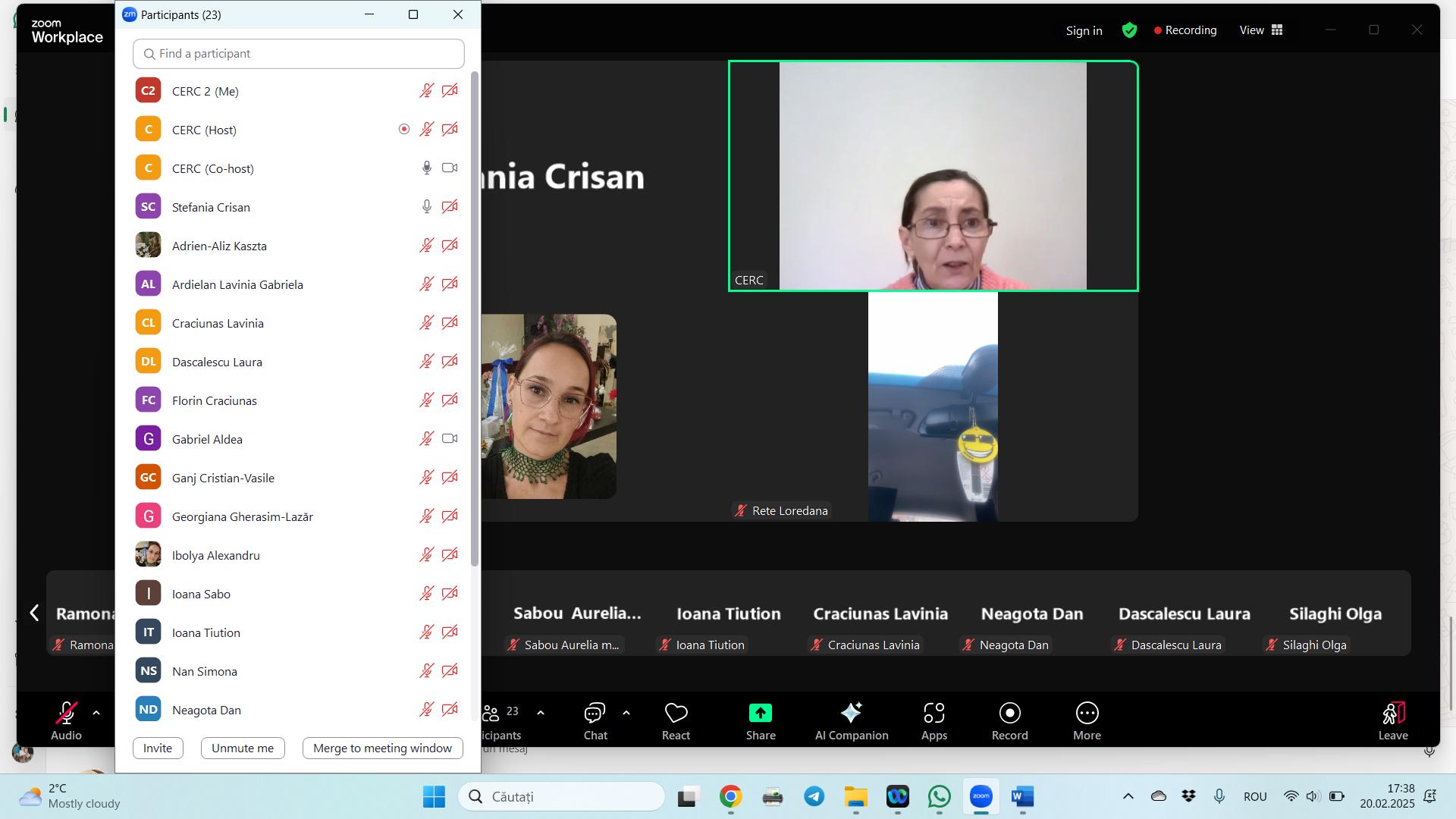The image size is (1456, 819).
Task: Toggle the Audio mute microphone
Action: point(66,714)
